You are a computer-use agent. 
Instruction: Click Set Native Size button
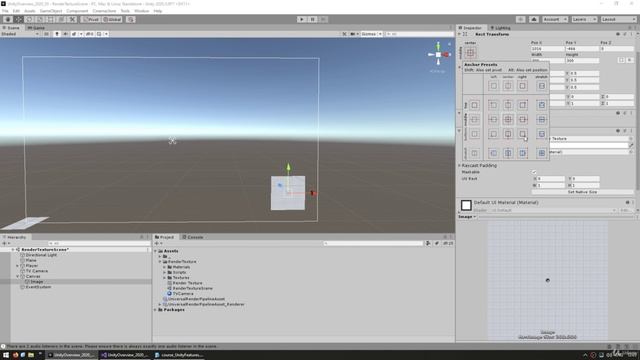(x=582, y=192)
